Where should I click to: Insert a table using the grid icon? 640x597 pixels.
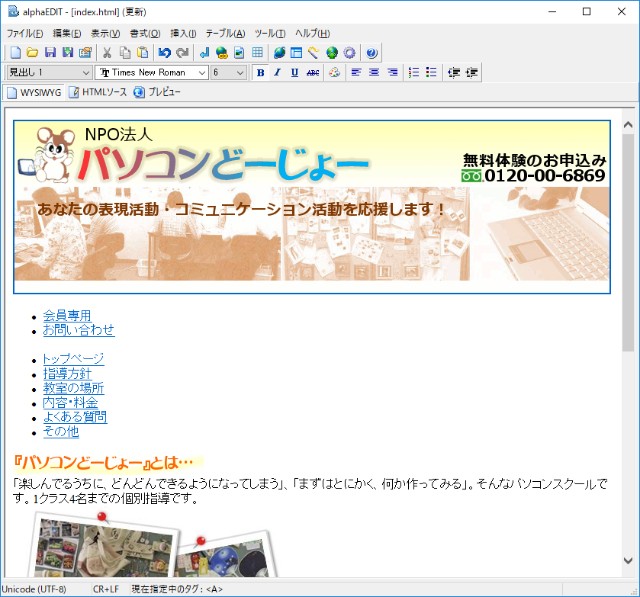(258, 53)
